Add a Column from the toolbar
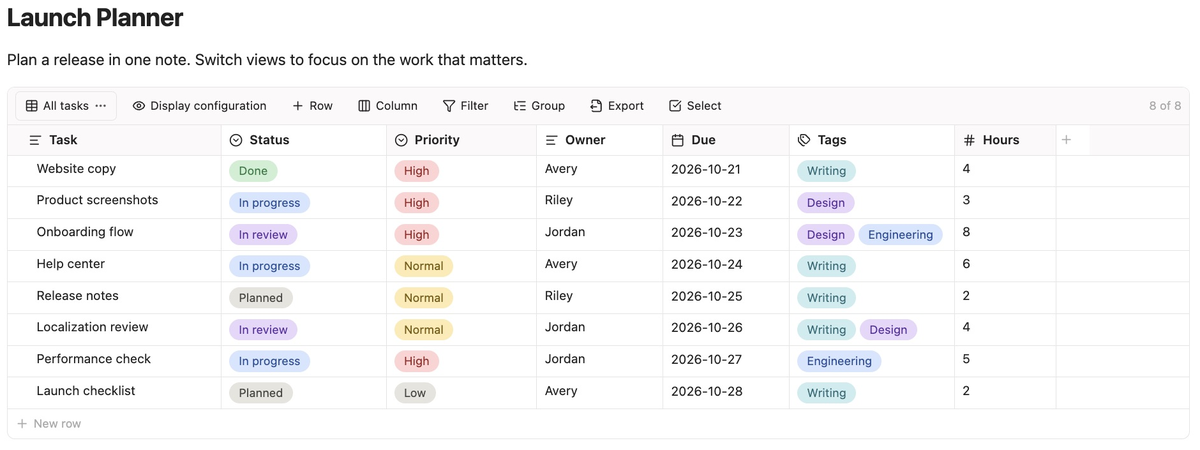Image resolution: width=1200 pixels, height=450 pixels. [x=388, y=106]
